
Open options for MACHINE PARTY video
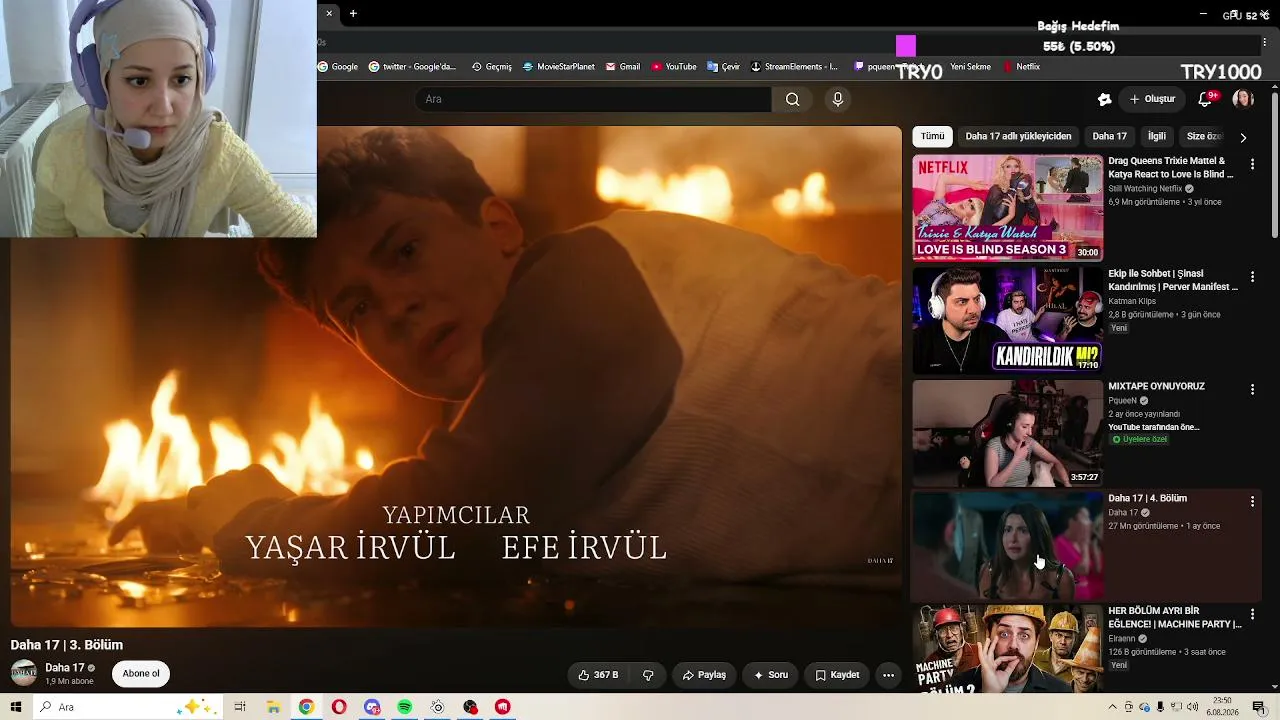[x=1252, y=614]
